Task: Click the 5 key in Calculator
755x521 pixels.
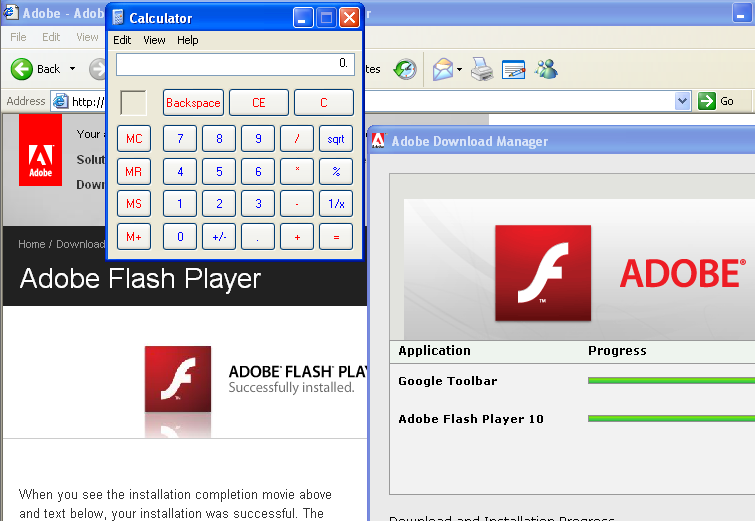Action: tap(219, 171)
